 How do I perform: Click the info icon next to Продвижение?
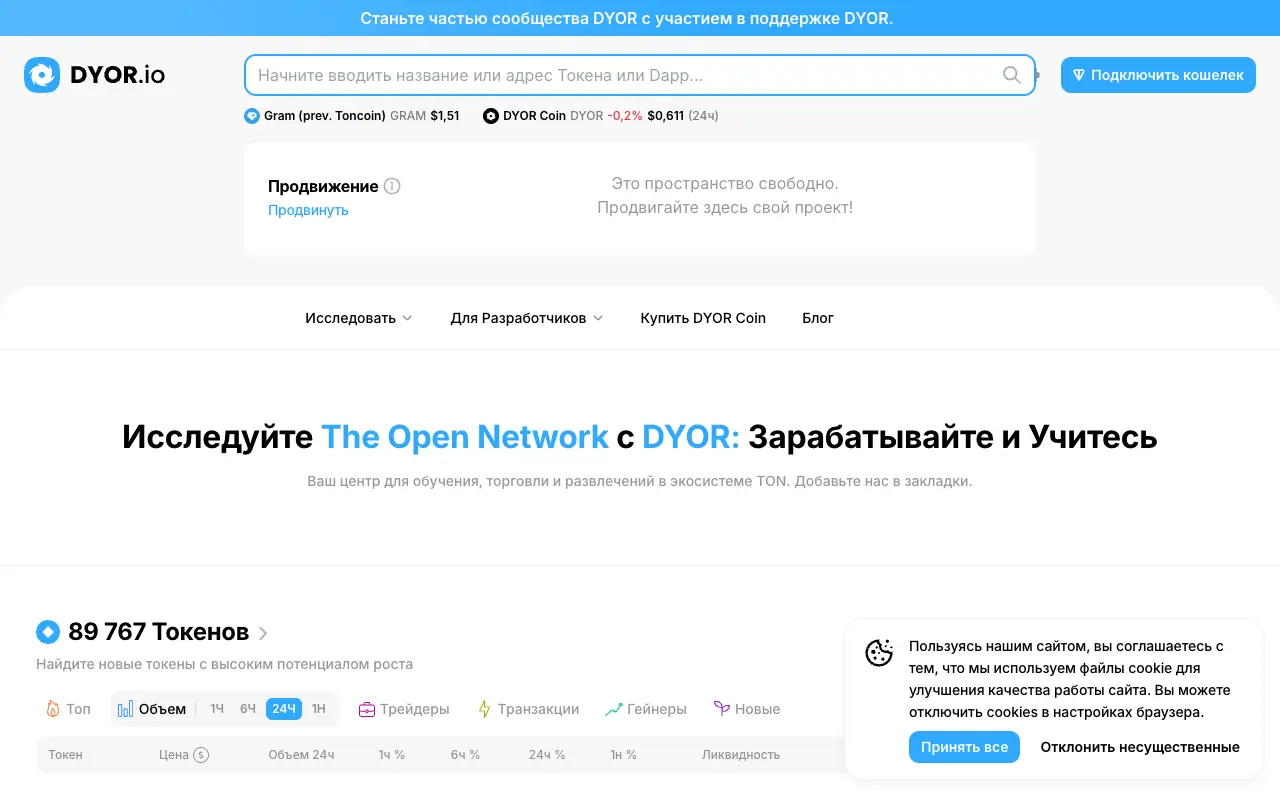[x=392, y=186]
